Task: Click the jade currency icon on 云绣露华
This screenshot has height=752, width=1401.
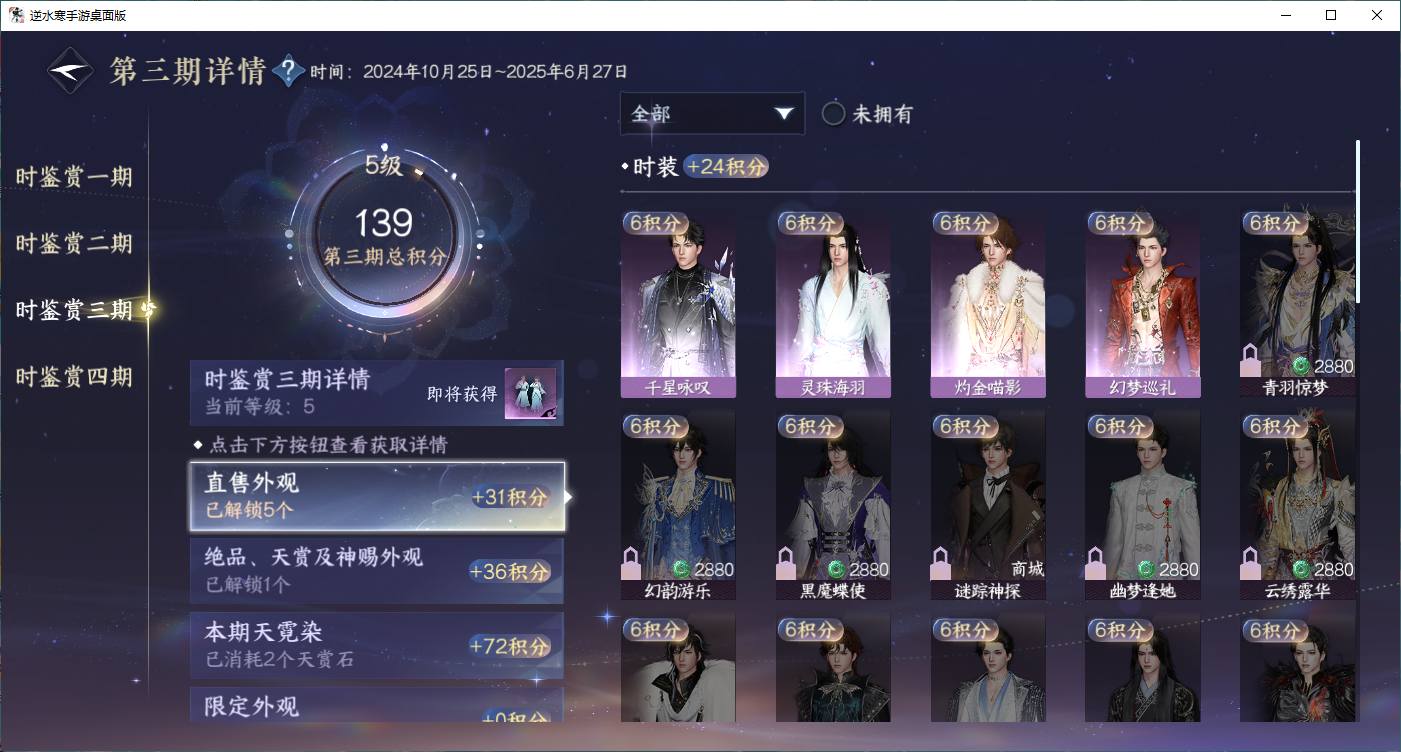Action: (1301, 569)
